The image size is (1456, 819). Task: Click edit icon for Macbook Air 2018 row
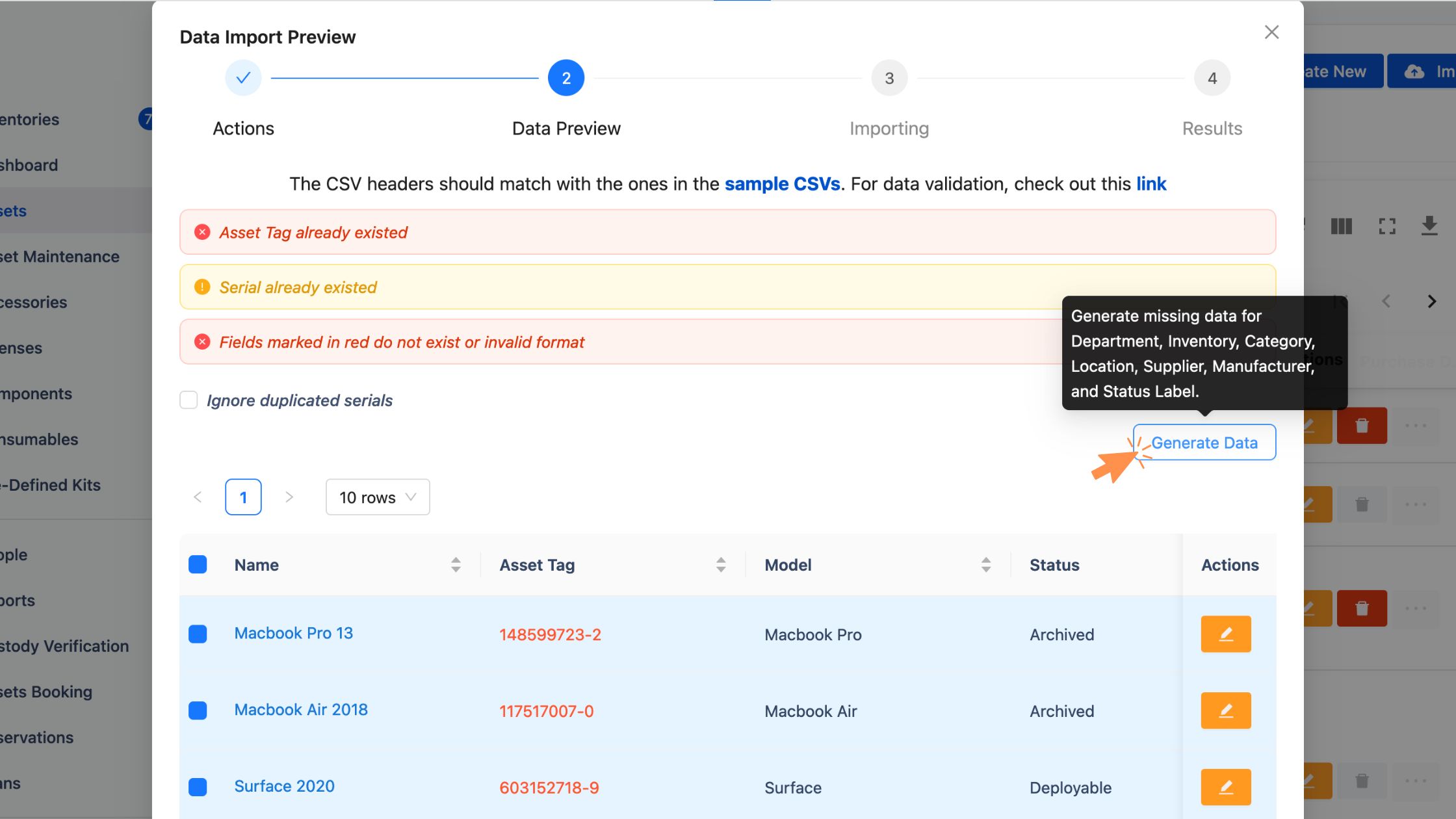[x=1225, y=710]
